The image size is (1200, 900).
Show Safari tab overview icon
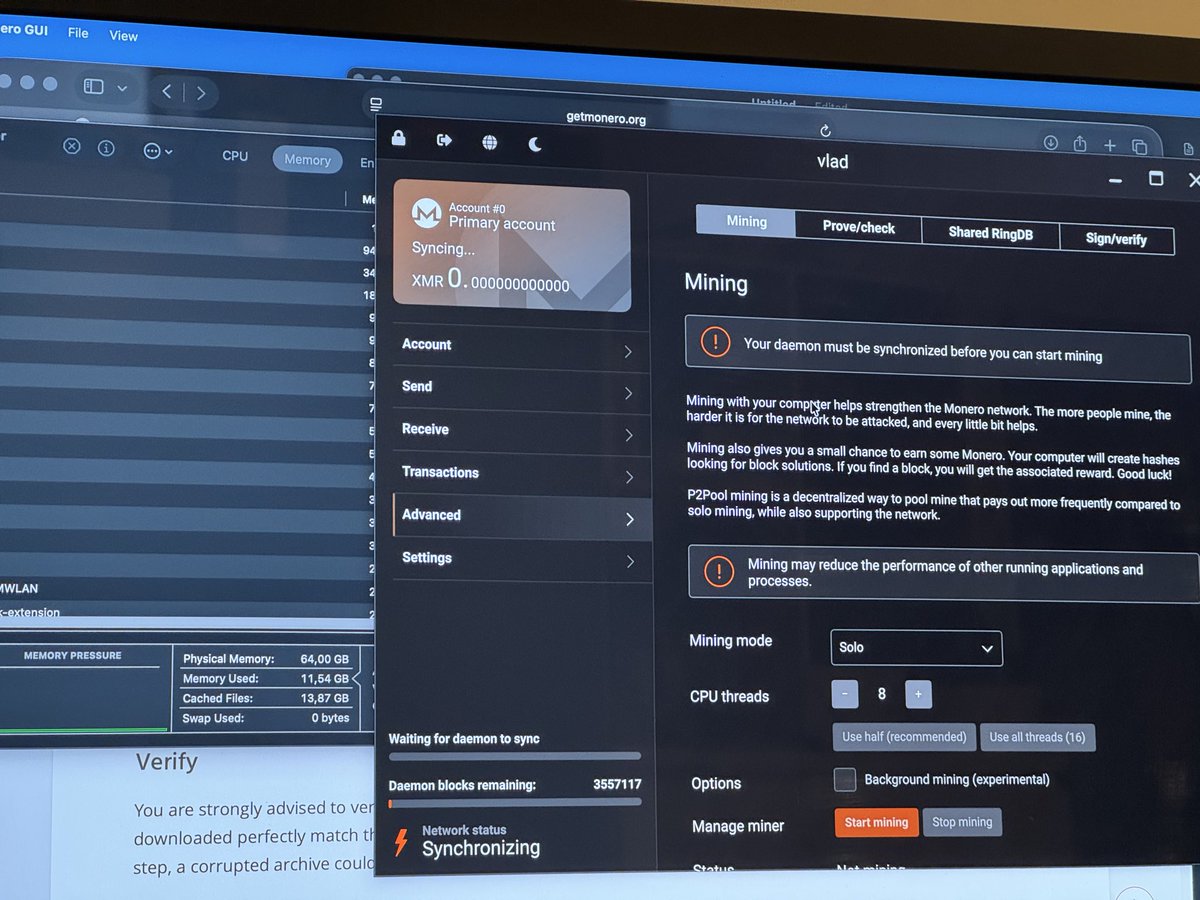[1139, 147]
